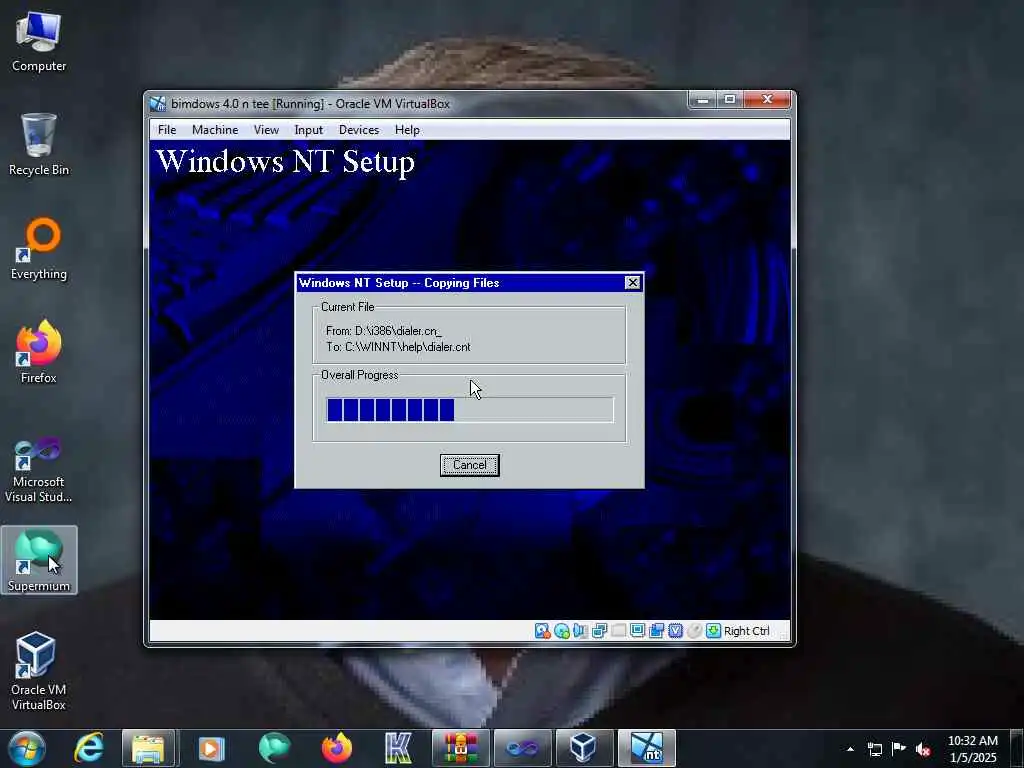Image resolution: width=1024 pixels, height=768 pixels.
Task: Click the display indicator in VirtualBox status bar
Action: point(637,631)
